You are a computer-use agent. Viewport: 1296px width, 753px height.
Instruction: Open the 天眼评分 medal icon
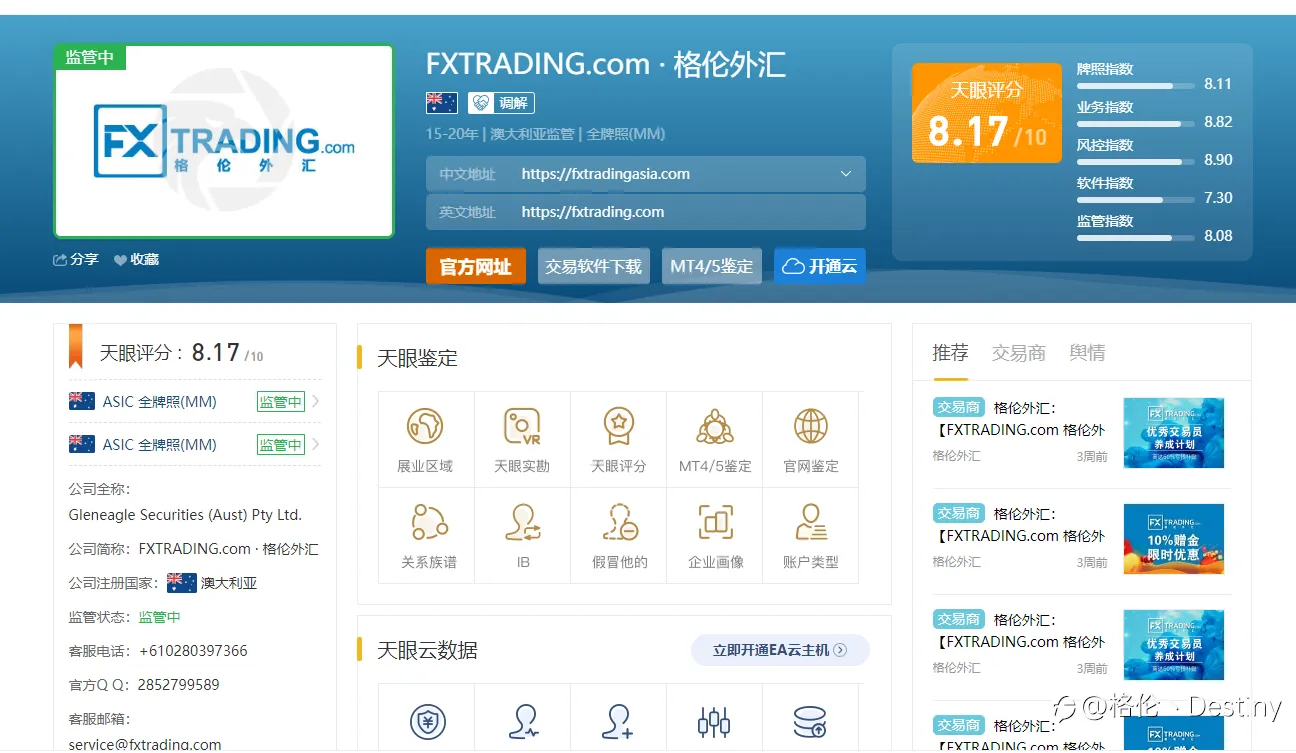619,426
